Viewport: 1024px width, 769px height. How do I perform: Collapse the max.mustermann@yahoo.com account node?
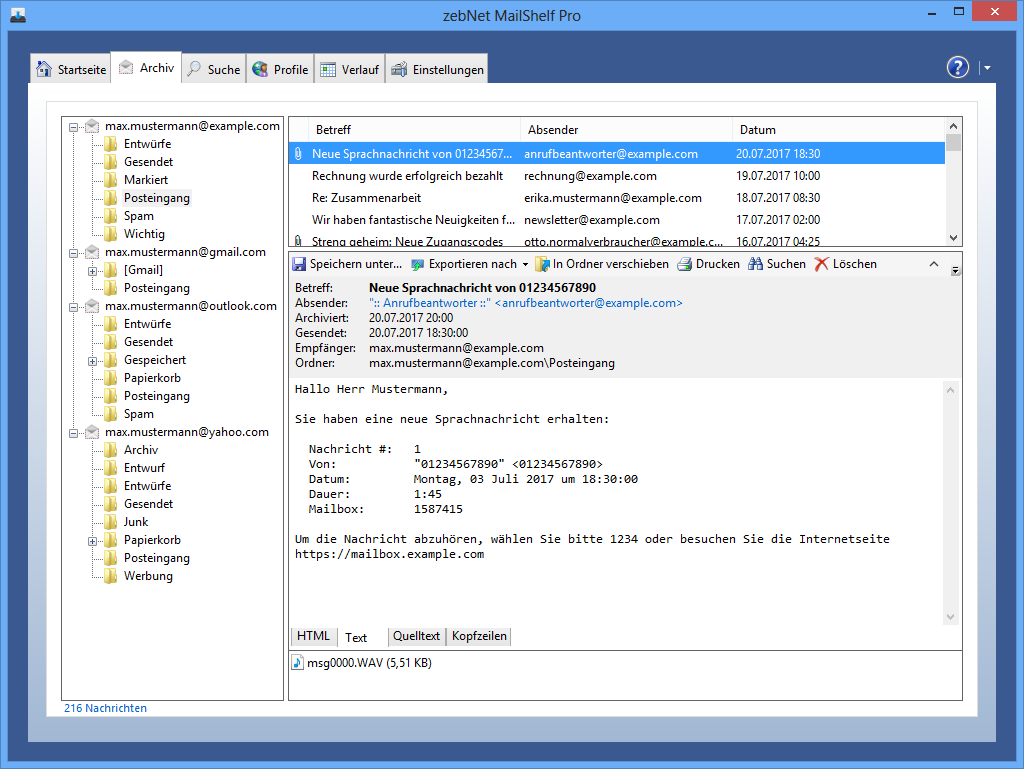74,433
